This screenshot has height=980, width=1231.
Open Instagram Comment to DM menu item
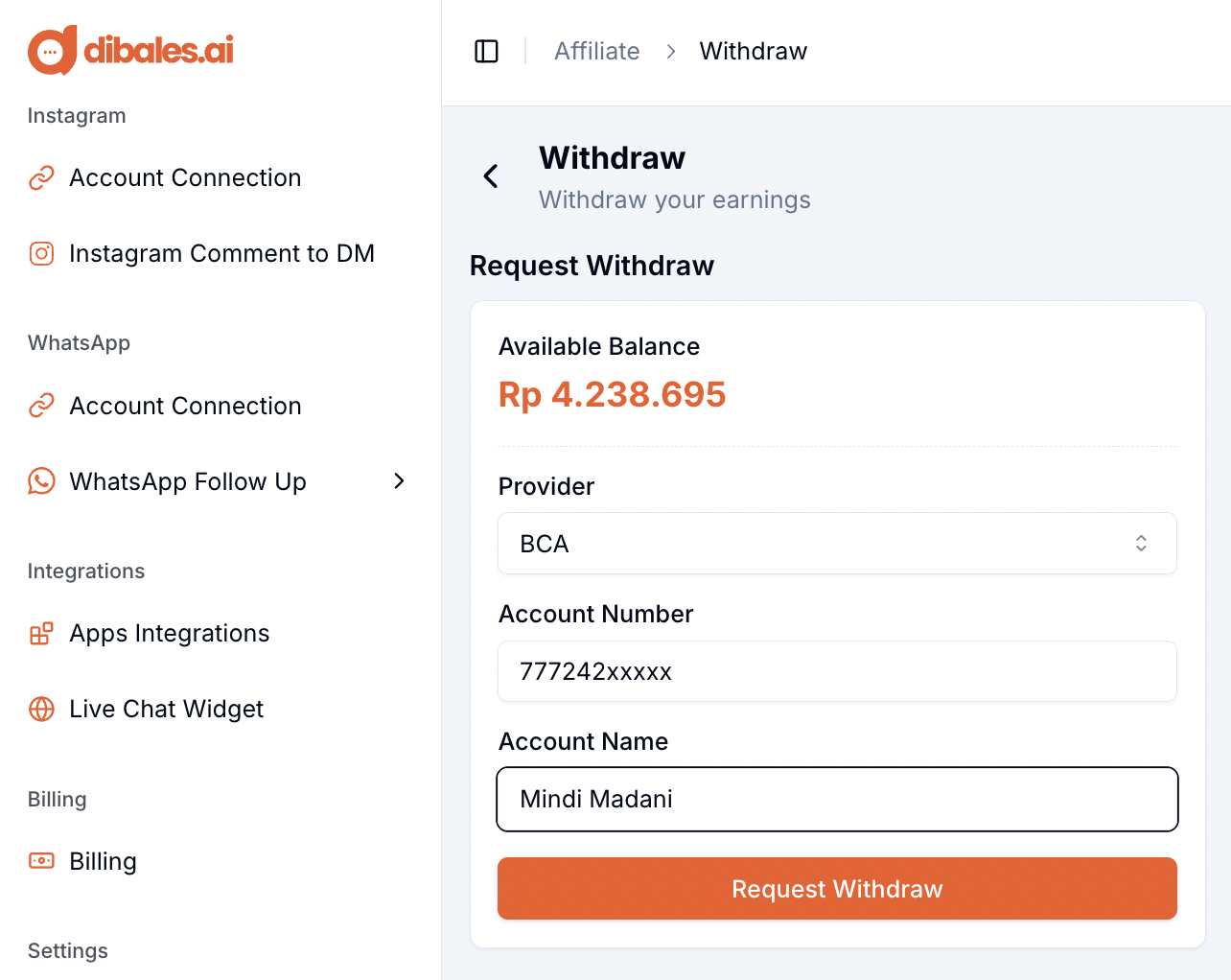pyautogui.click(x=221, y=253)
